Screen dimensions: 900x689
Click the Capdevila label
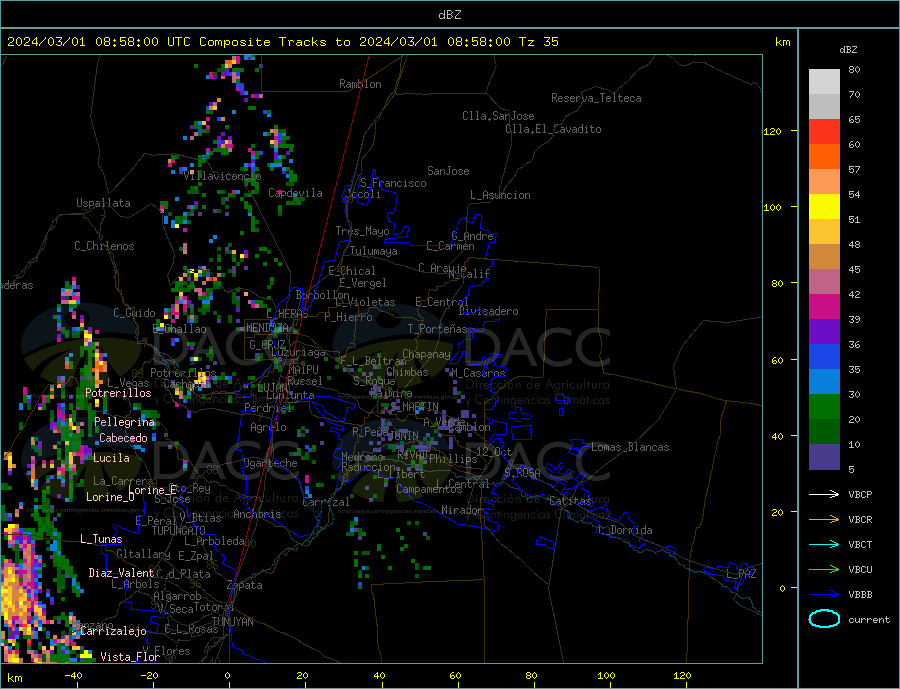click(295, 193)
